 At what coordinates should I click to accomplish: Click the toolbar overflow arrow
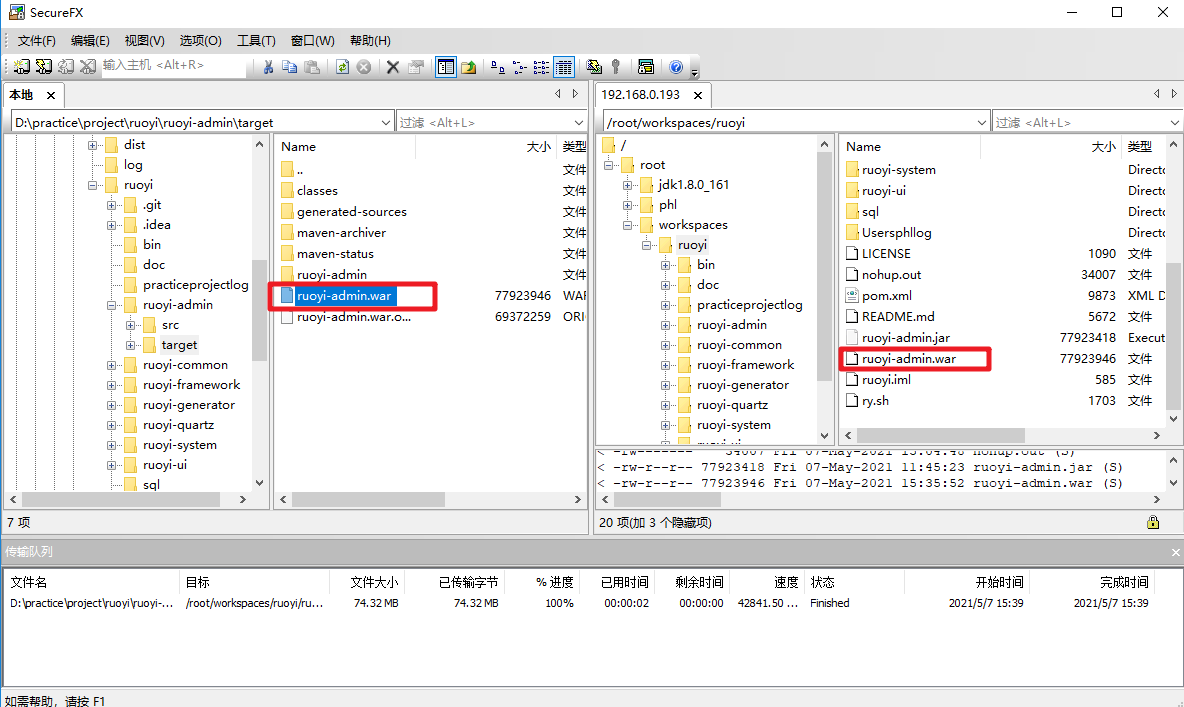[x=695, y=72]
